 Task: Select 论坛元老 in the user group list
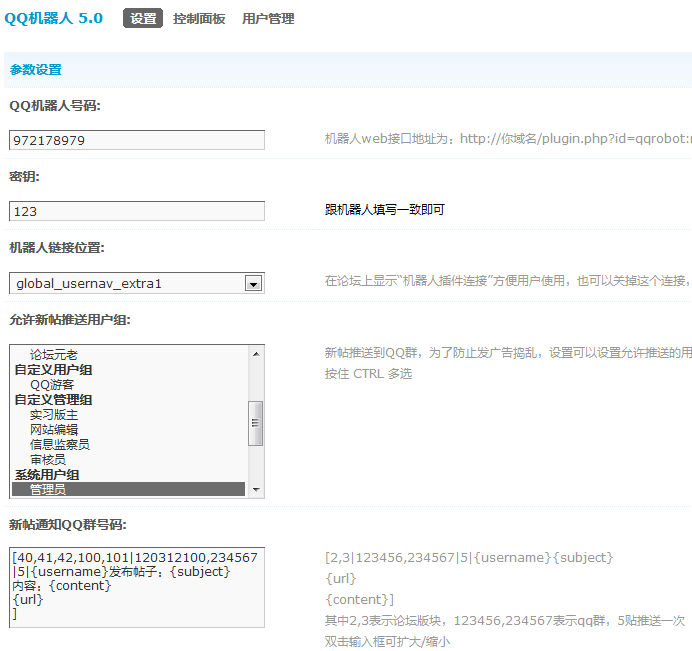pos(53,354)
